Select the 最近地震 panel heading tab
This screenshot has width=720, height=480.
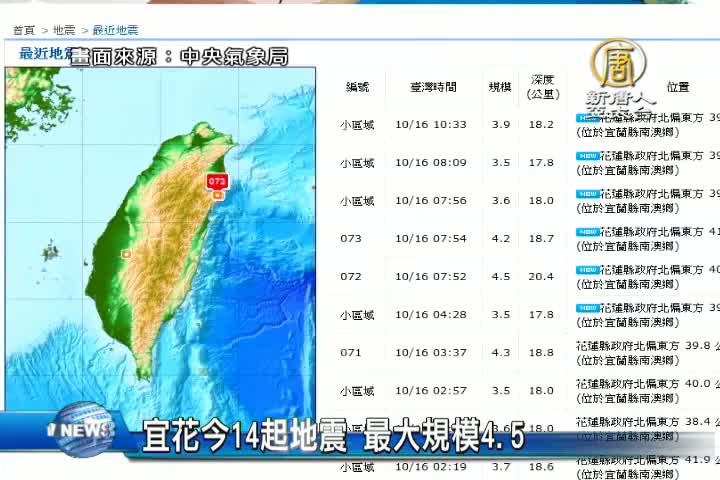point(40,54)
